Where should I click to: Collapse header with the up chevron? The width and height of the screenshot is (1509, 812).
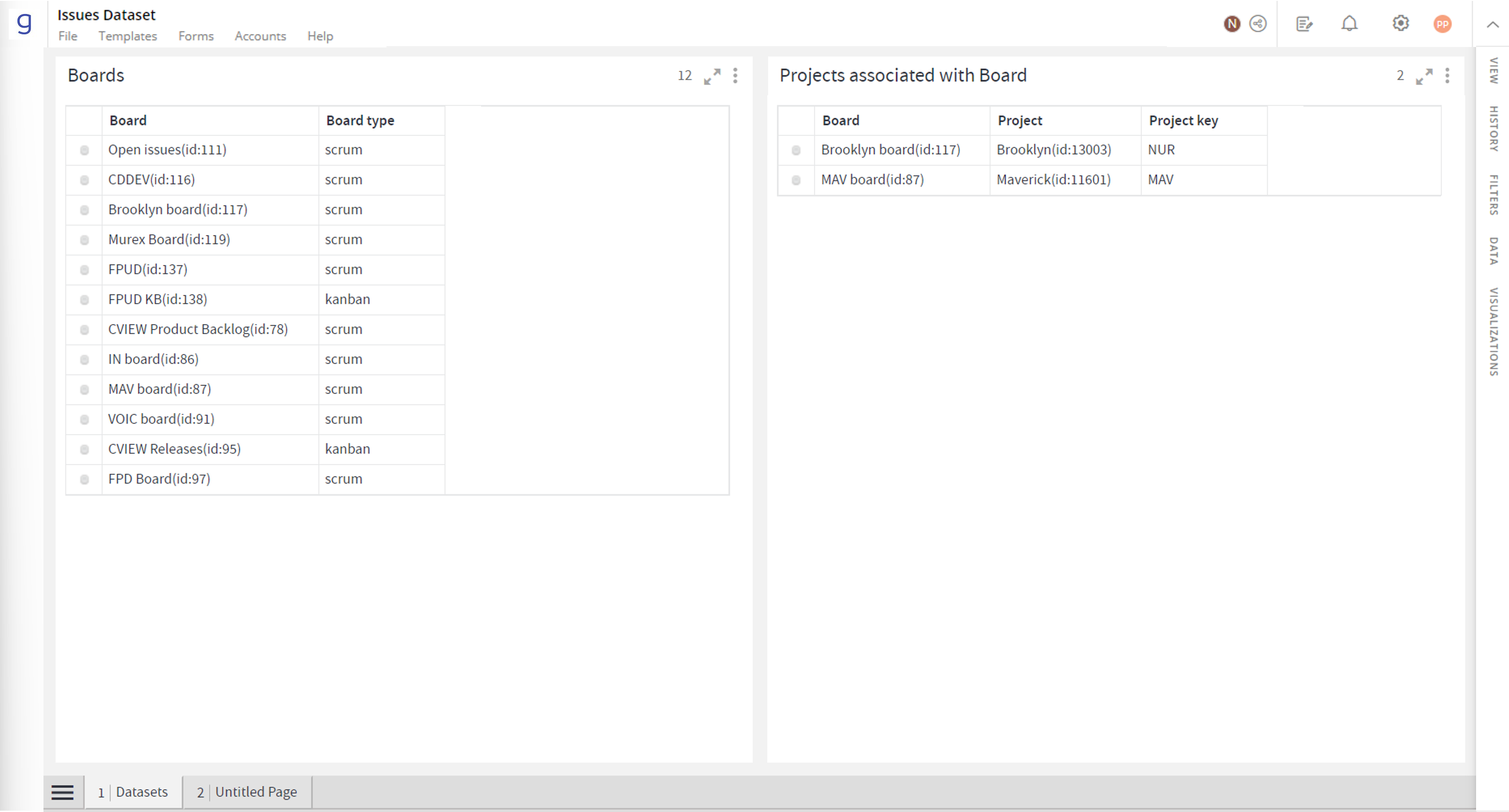click(x=1493, y=25)
